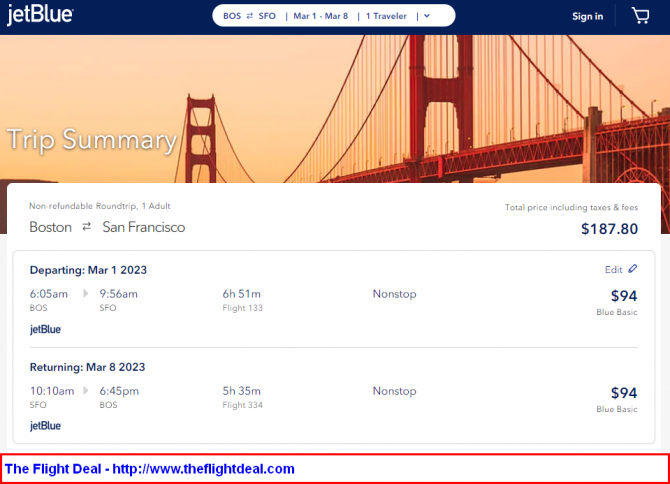Click $94 price of departing flight
Viewport: 670px width, 484px height.
(x=624, y=296)
